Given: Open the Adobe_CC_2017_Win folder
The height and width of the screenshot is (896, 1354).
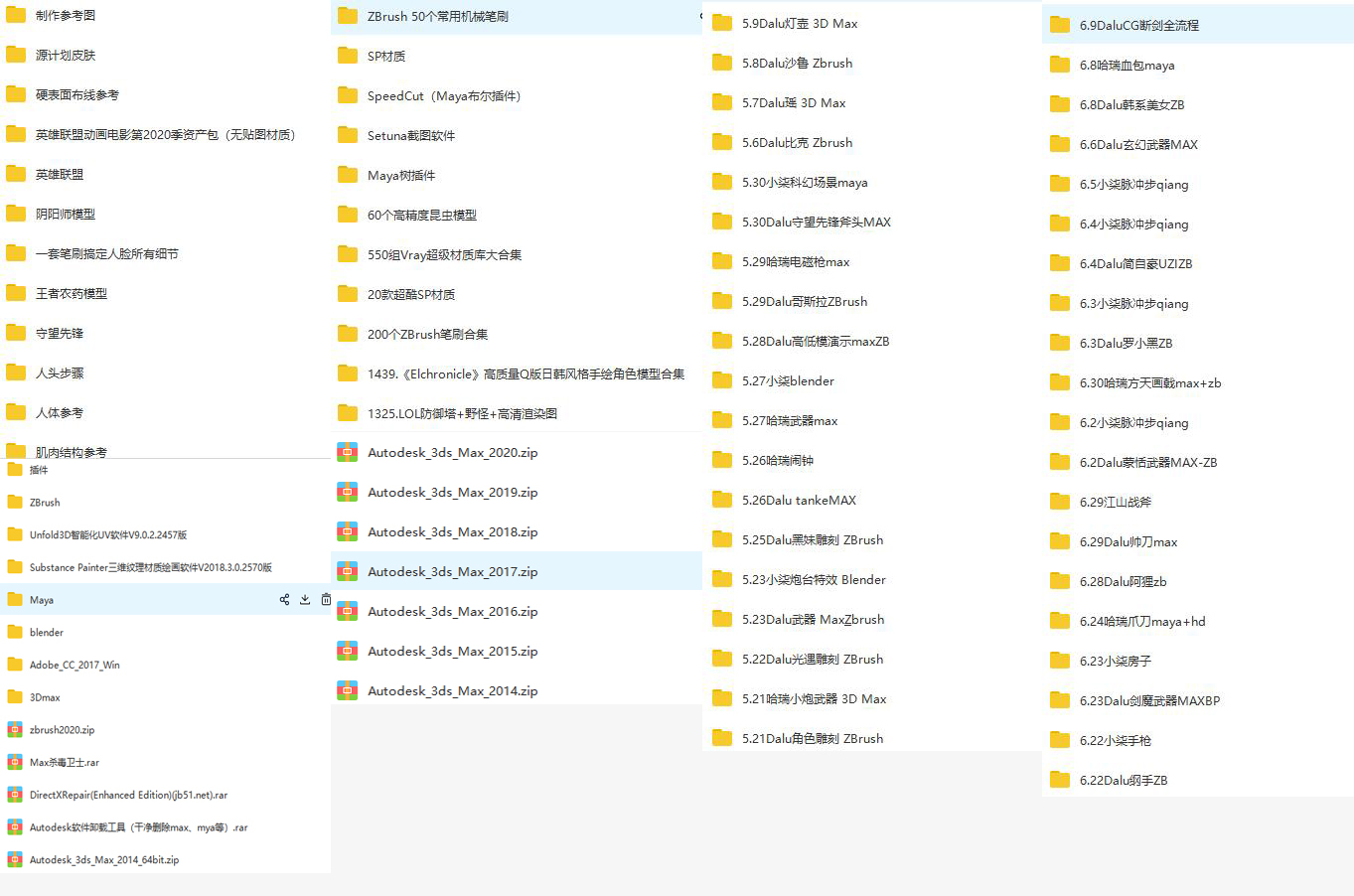Looking at the screenshot, I should [74, 666].
